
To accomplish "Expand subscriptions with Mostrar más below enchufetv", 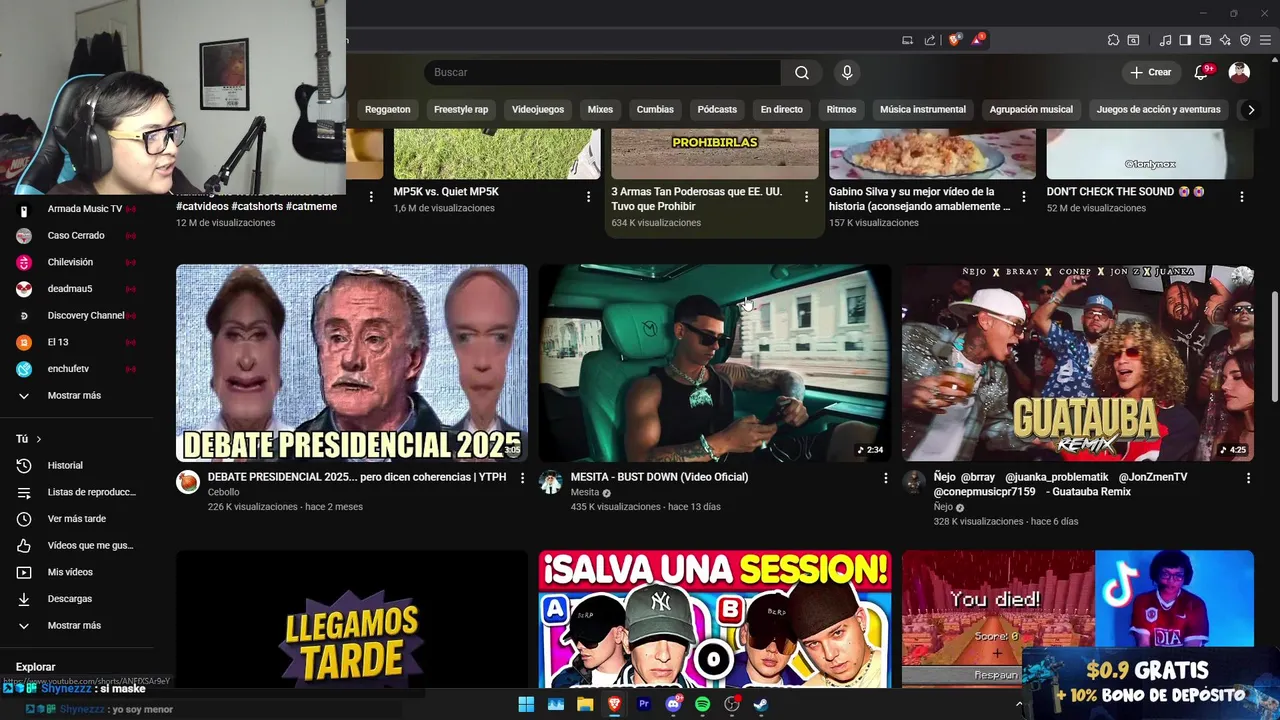I will (x=76, y=395).
